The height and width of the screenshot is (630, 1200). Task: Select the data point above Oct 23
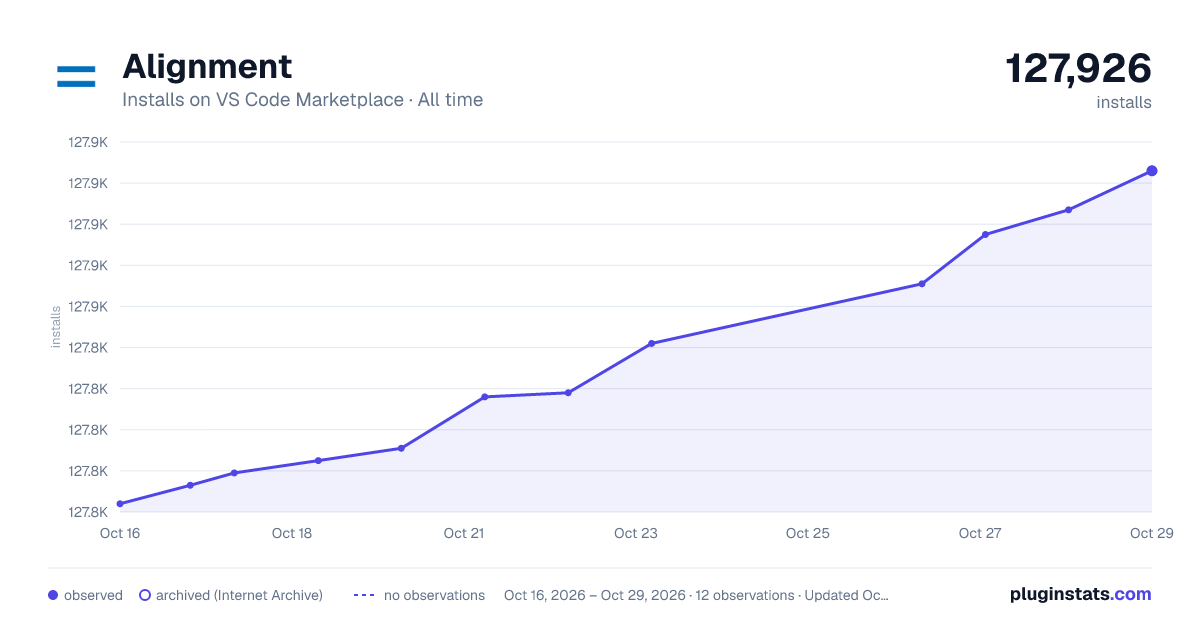tap(651, 343)
